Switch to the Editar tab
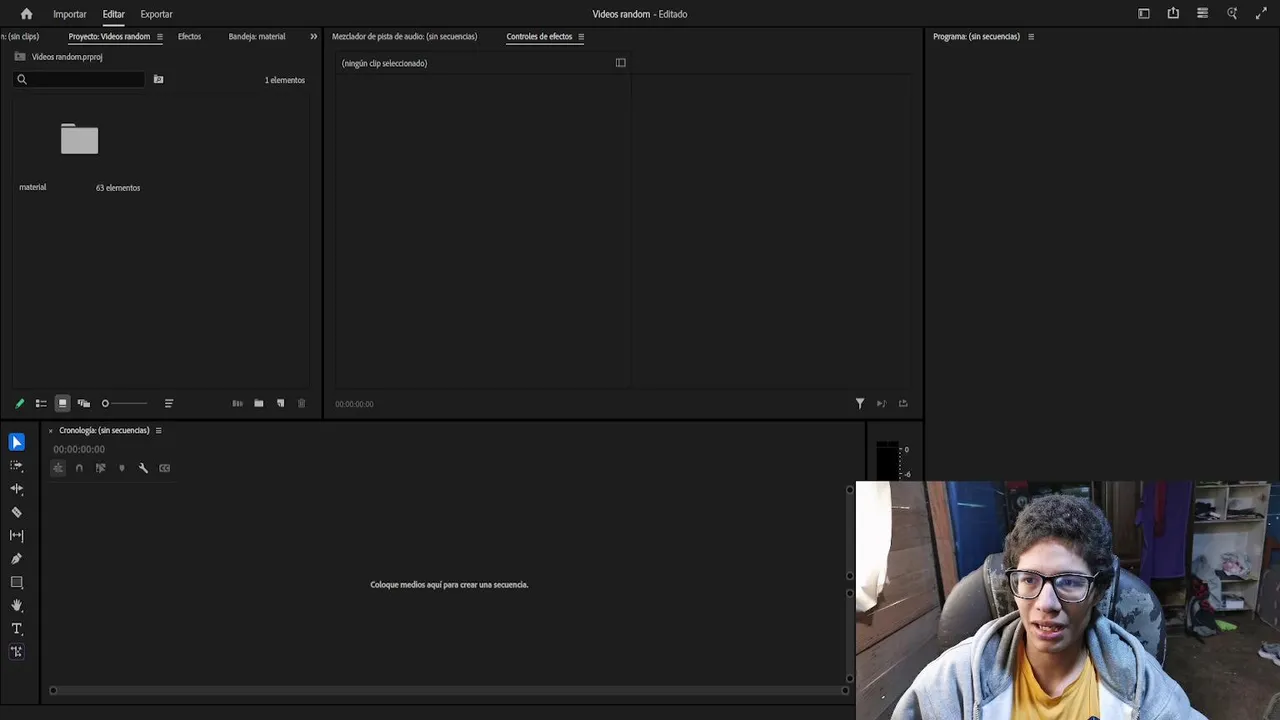The image size is (1280, 720). (113, 14)
